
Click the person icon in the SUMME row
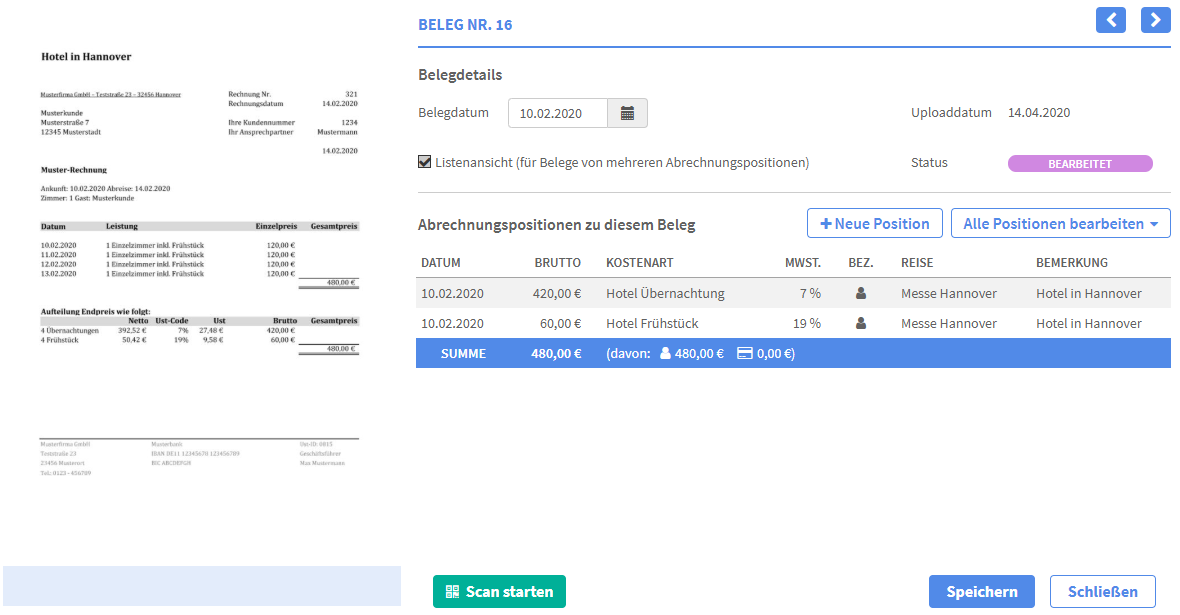tap(665, 353)
